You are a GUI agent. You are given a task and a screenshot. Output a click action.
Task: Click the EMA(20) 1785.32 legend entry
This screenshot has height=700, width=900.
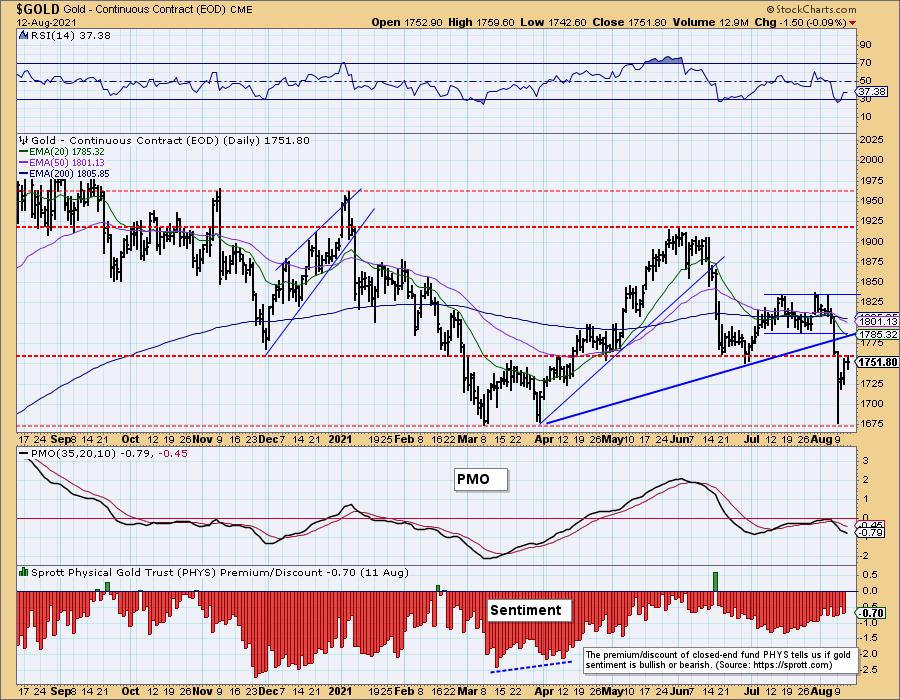[62, 151]
